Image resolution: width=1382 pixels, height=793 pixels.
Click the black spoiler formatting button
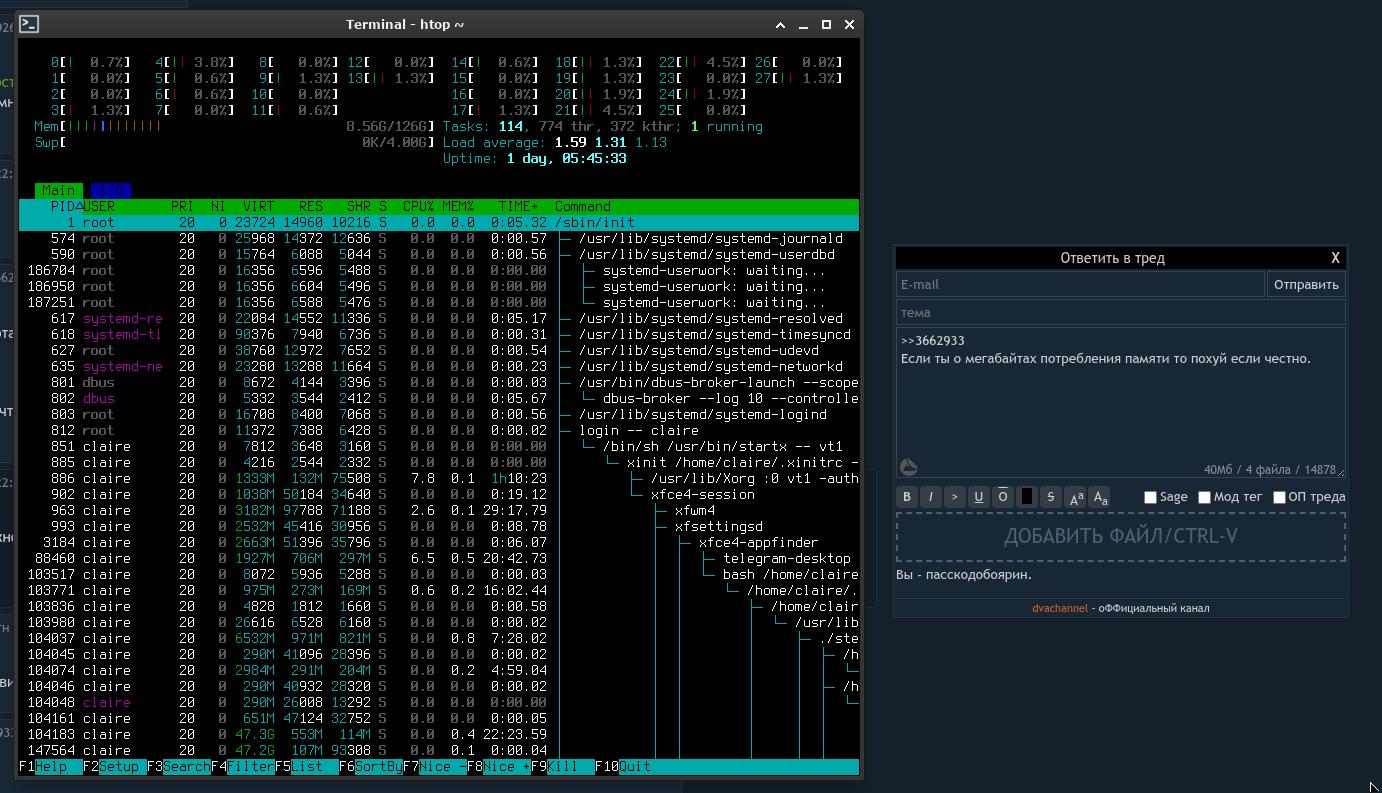tap(1027, 497)
